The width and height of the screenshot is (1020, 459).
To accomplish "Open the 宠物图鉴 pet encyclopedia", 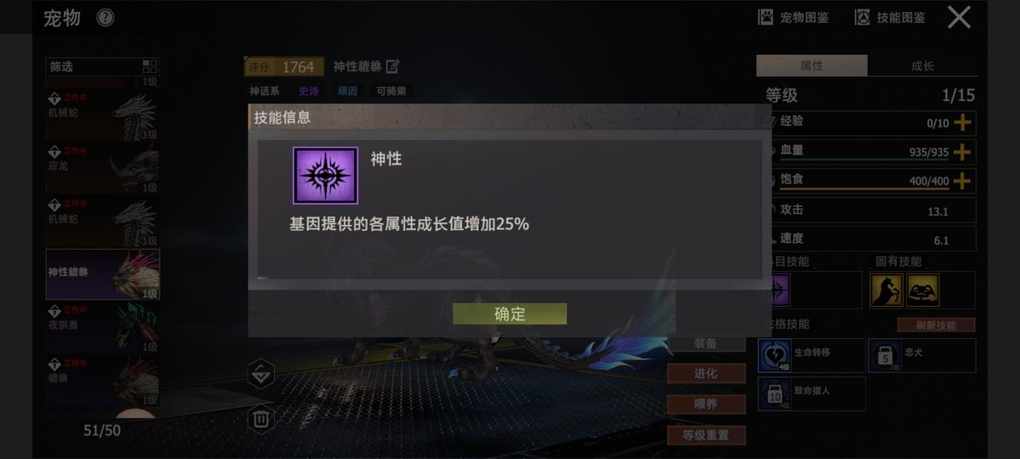I will coord(794,18).
